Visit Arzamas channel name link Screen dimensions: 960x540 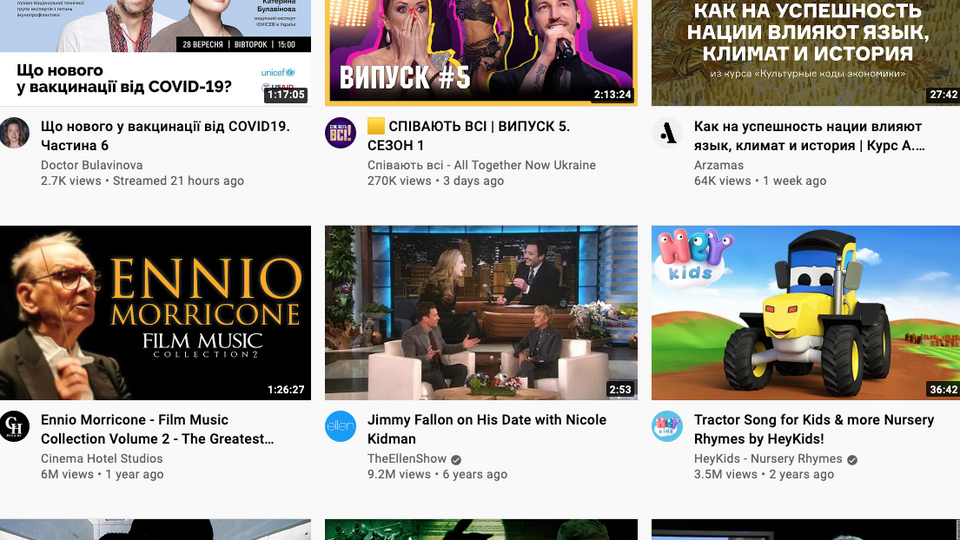click(x=719, y=165)
